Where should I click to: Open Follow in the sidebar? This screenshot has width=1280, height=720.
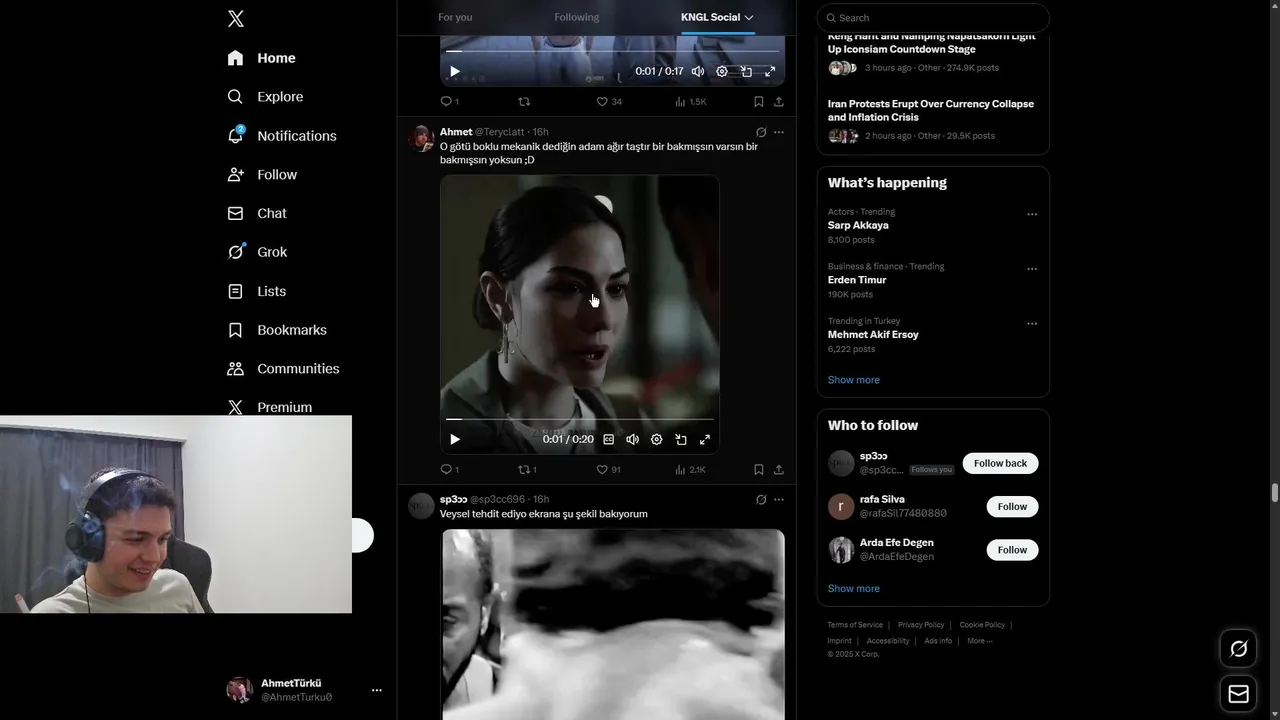pos(262,175)
